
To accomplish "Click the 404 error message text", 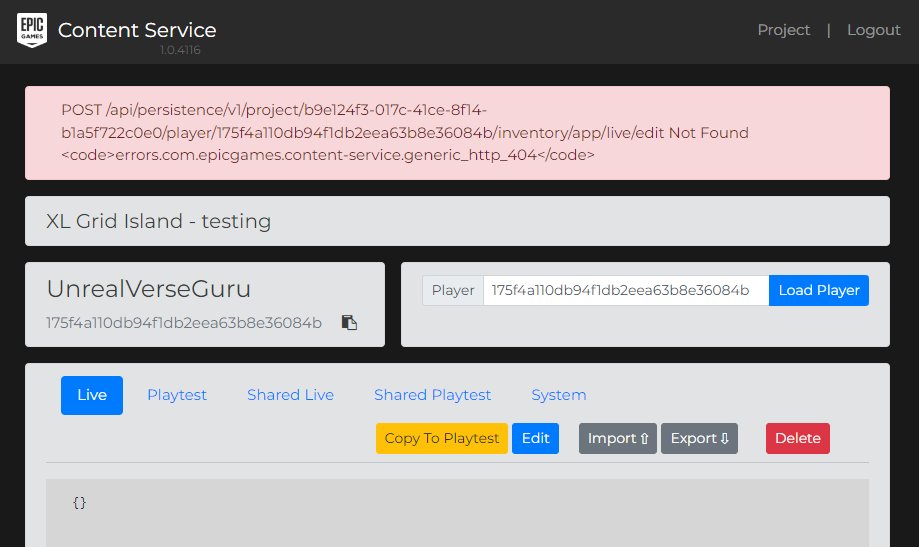I will 405,132.
